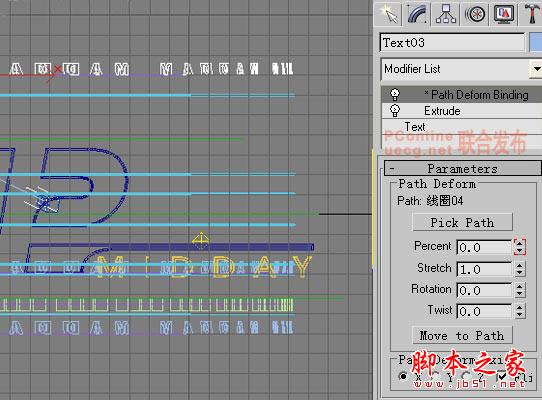Screen dimensions: 542x400
Task: Open the Display panel monitor tab
Action: 504,14
